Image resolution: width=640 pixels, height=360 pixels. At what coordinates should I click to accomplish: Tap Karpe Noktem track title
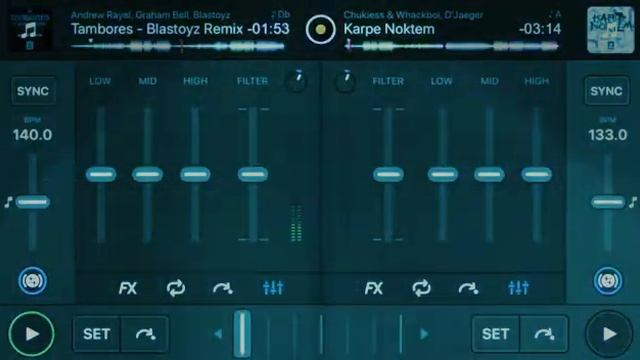[389, 29]
